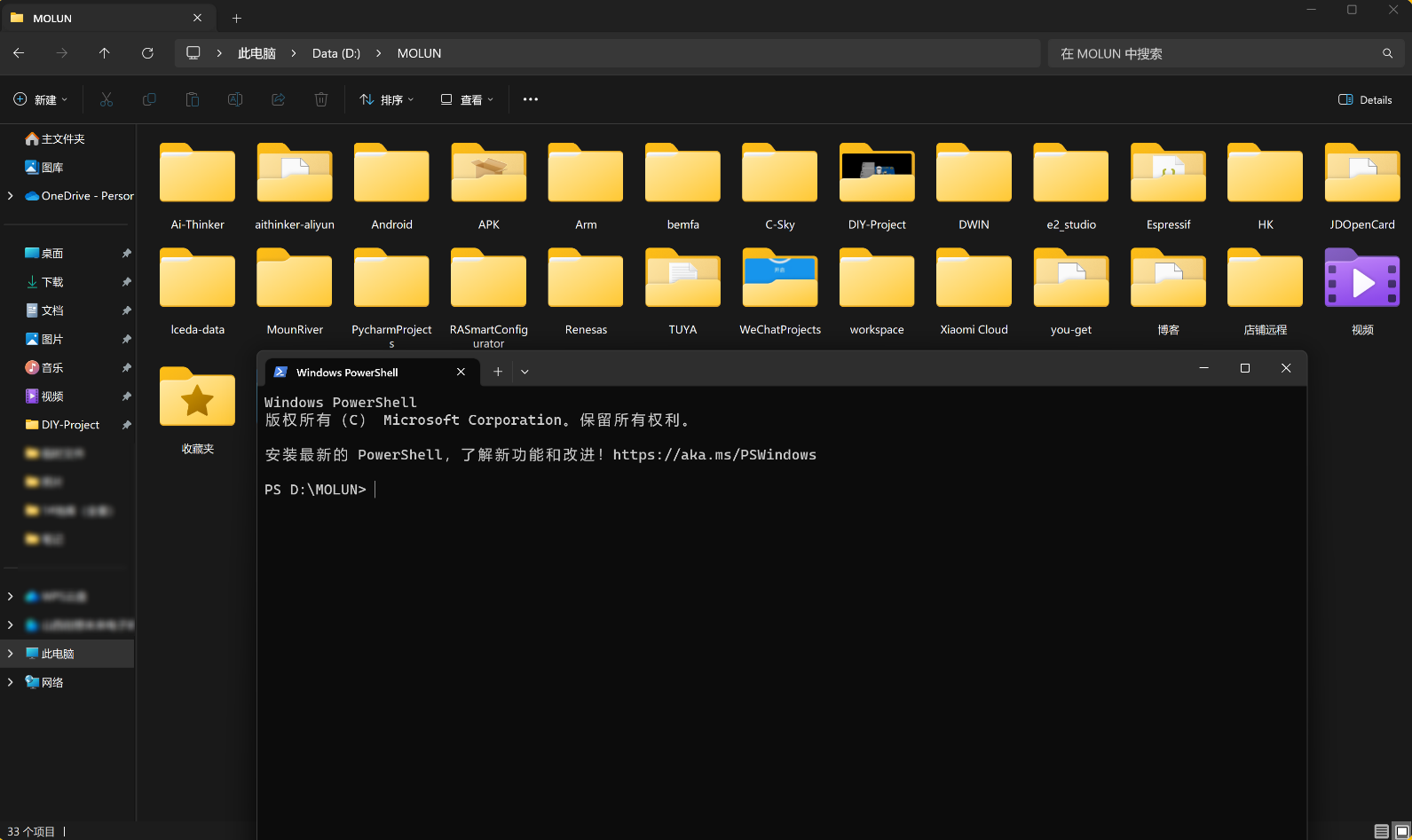Viewport: 1412px width, 840px height.
Task: Expand the 此电脑 tree node
Action: coord(11,654)
